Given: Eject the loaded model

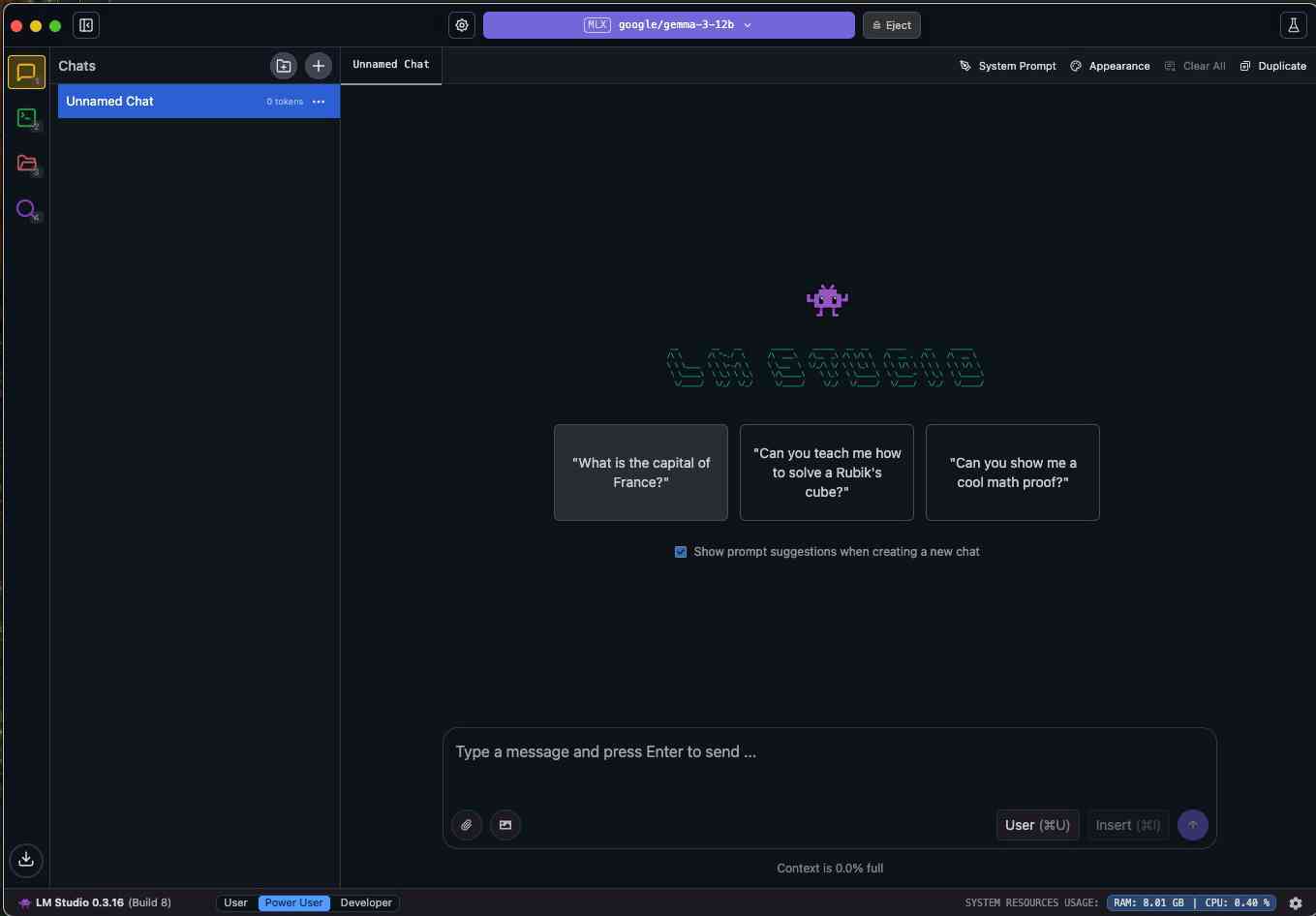Looking at the screenshot, I should (x=892, y=25).
